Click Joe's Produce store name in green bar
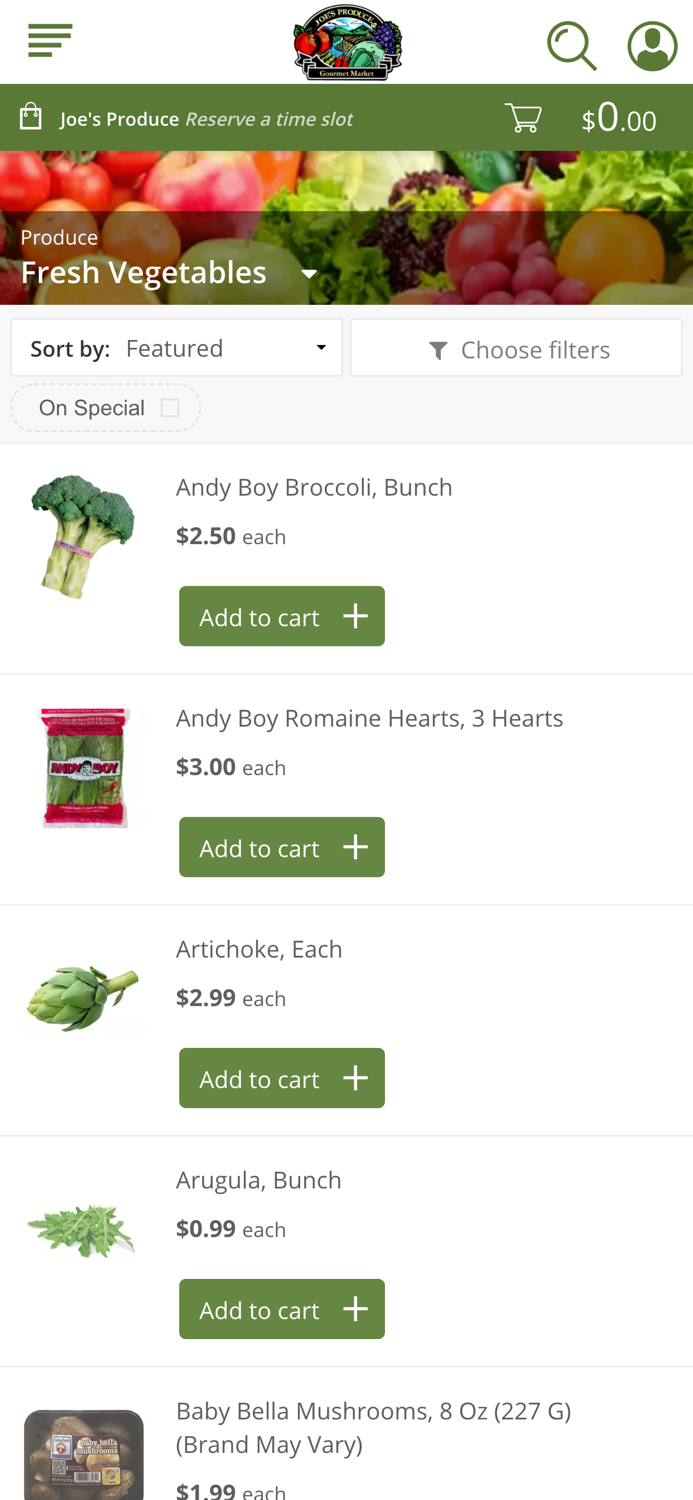This screenshot has width=693, height=1500. (x=119, y=118)
